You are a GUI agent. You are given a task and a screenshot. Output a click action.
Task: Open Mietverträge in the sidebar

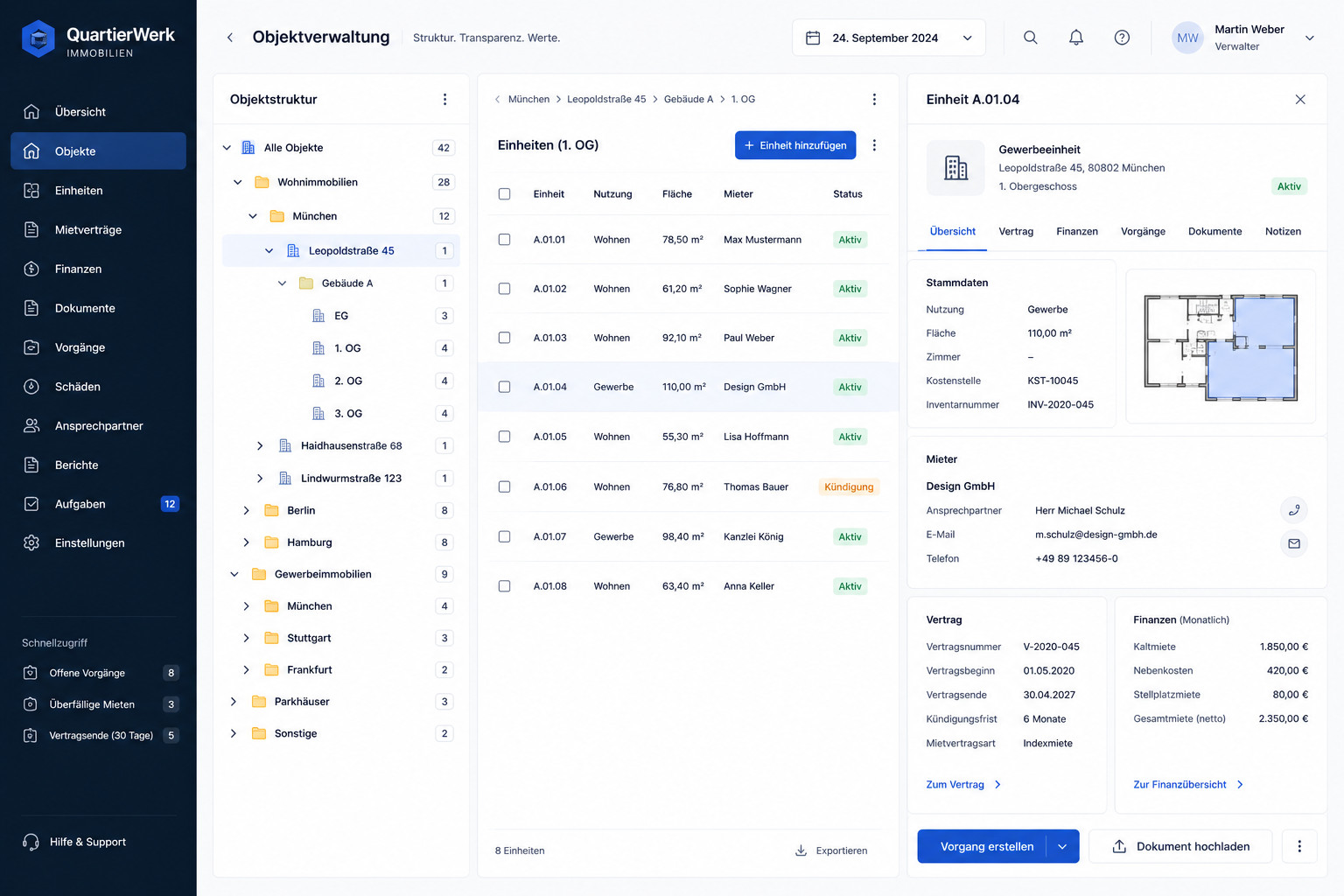(98, 230)
